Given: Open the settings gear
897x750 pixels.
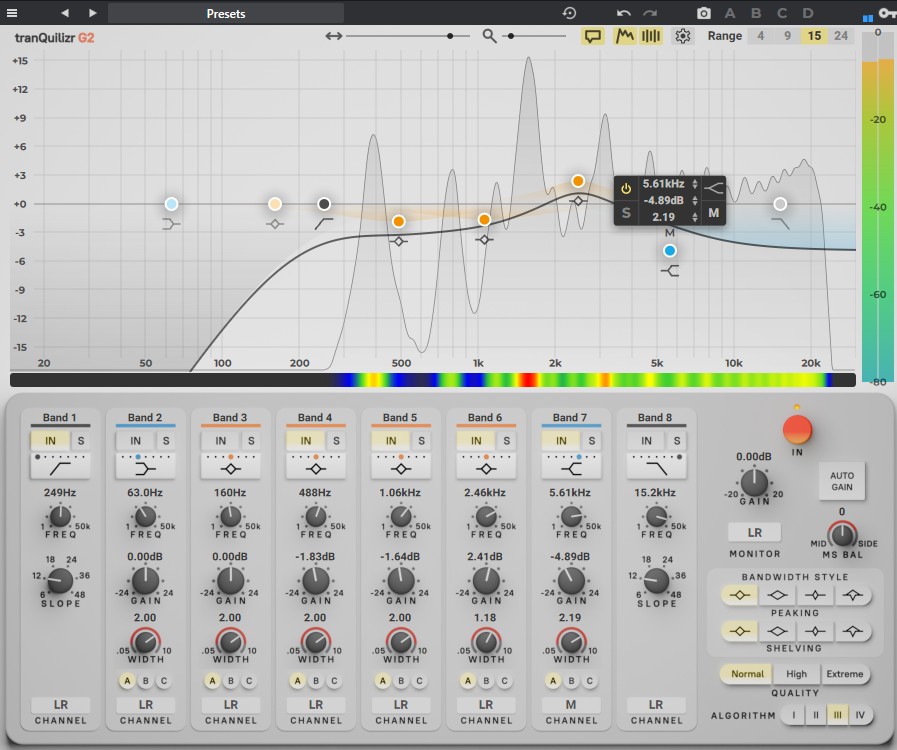Looking at the screenshot, I should [682, 36].
